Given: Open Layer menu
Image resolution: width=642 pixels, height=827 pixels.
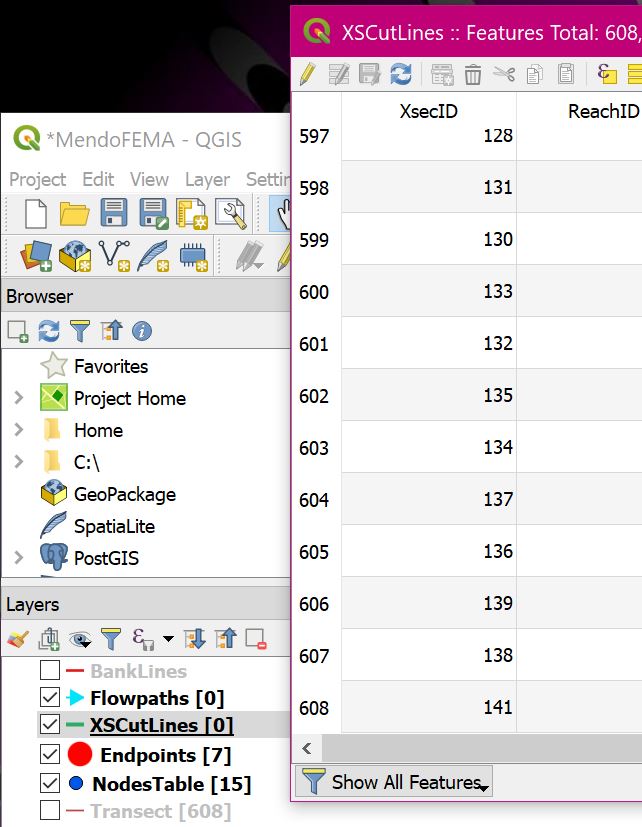Looking at the screenshot, I should [207, 179].
